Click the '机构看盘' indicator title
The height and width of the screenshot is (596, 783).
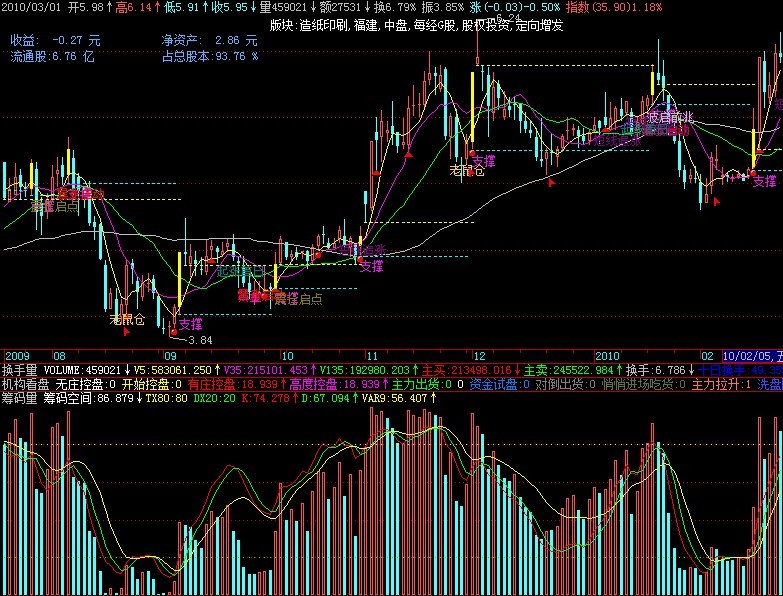[25, 384]
